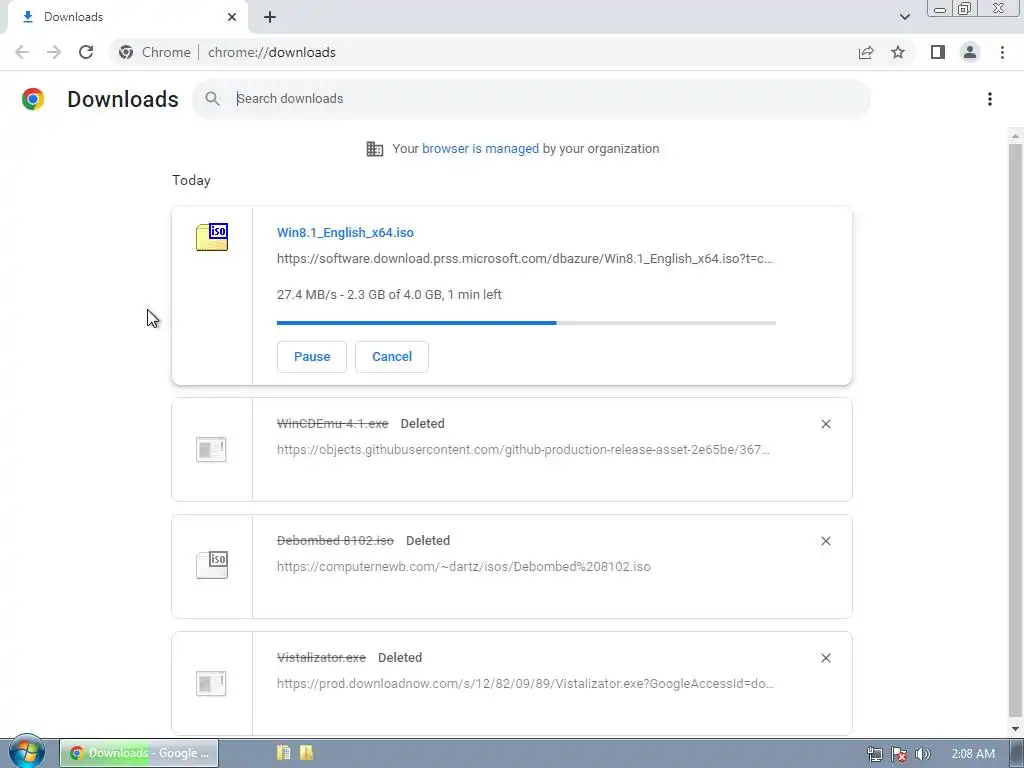Click the Downloads - Google Chrome taskbar button
Screen dimensions: 1024x768
tap(139, 753)
